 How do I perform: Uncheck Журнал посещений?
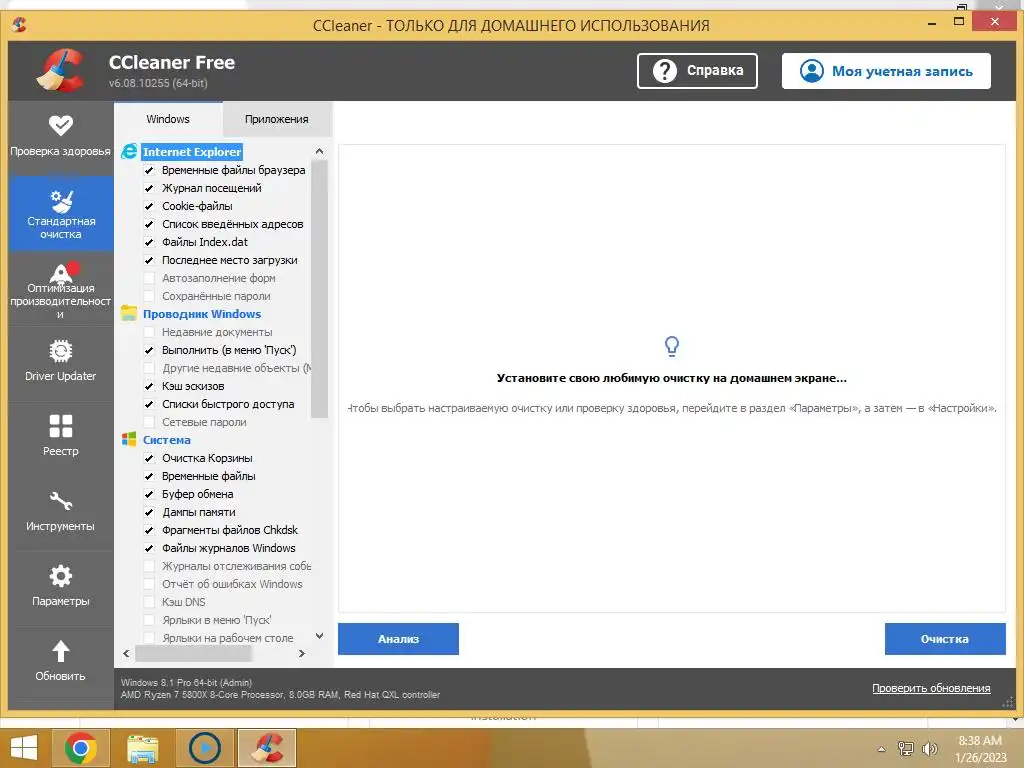coord(149,188)
